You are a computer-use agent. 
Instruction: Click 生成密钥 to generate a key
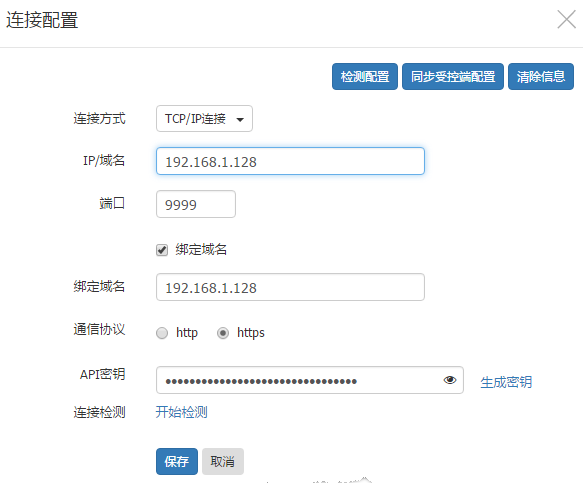click(x=506, y=382)
